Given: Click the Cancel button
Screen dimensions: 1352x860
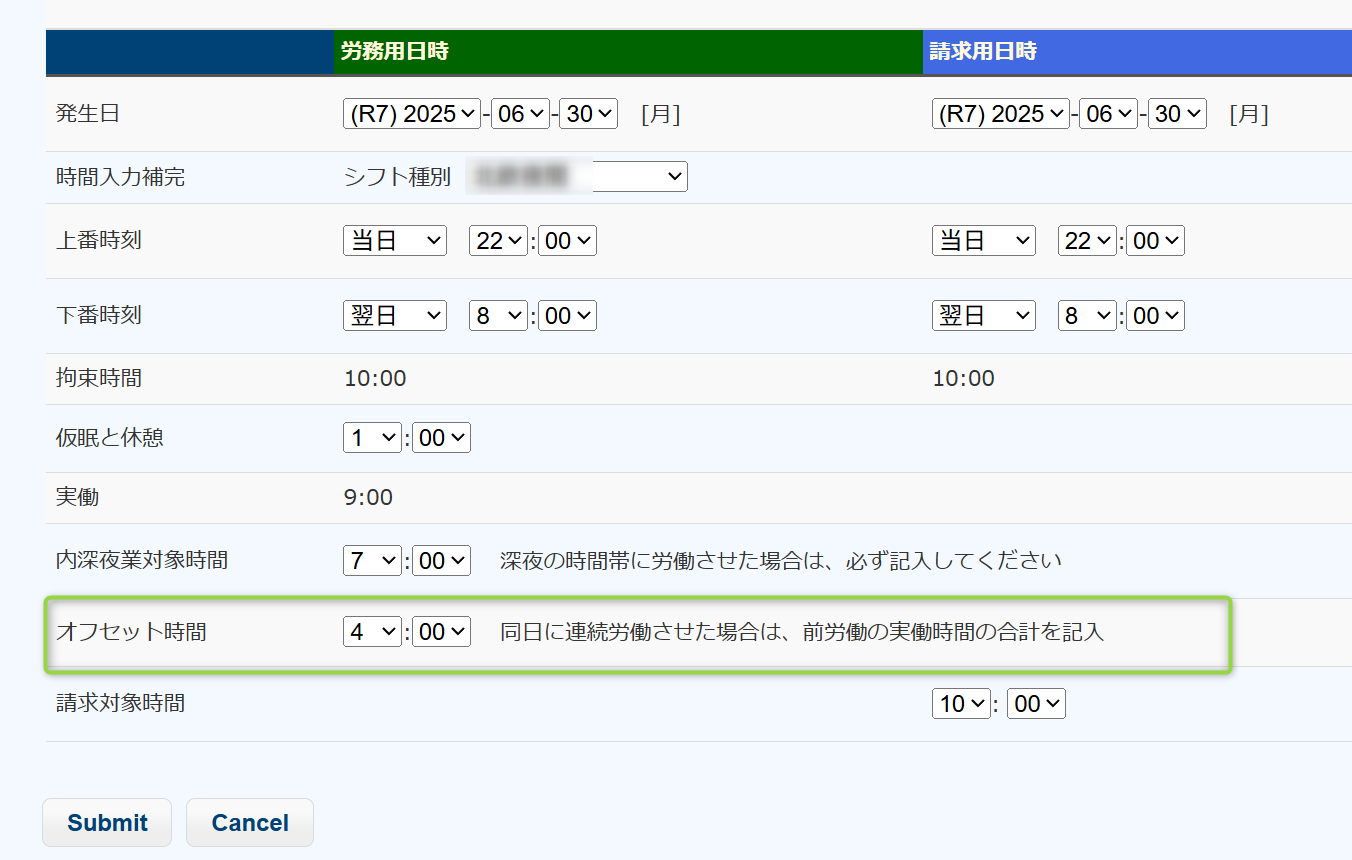Looking at the screenshot, I should [x=250, y=822].
